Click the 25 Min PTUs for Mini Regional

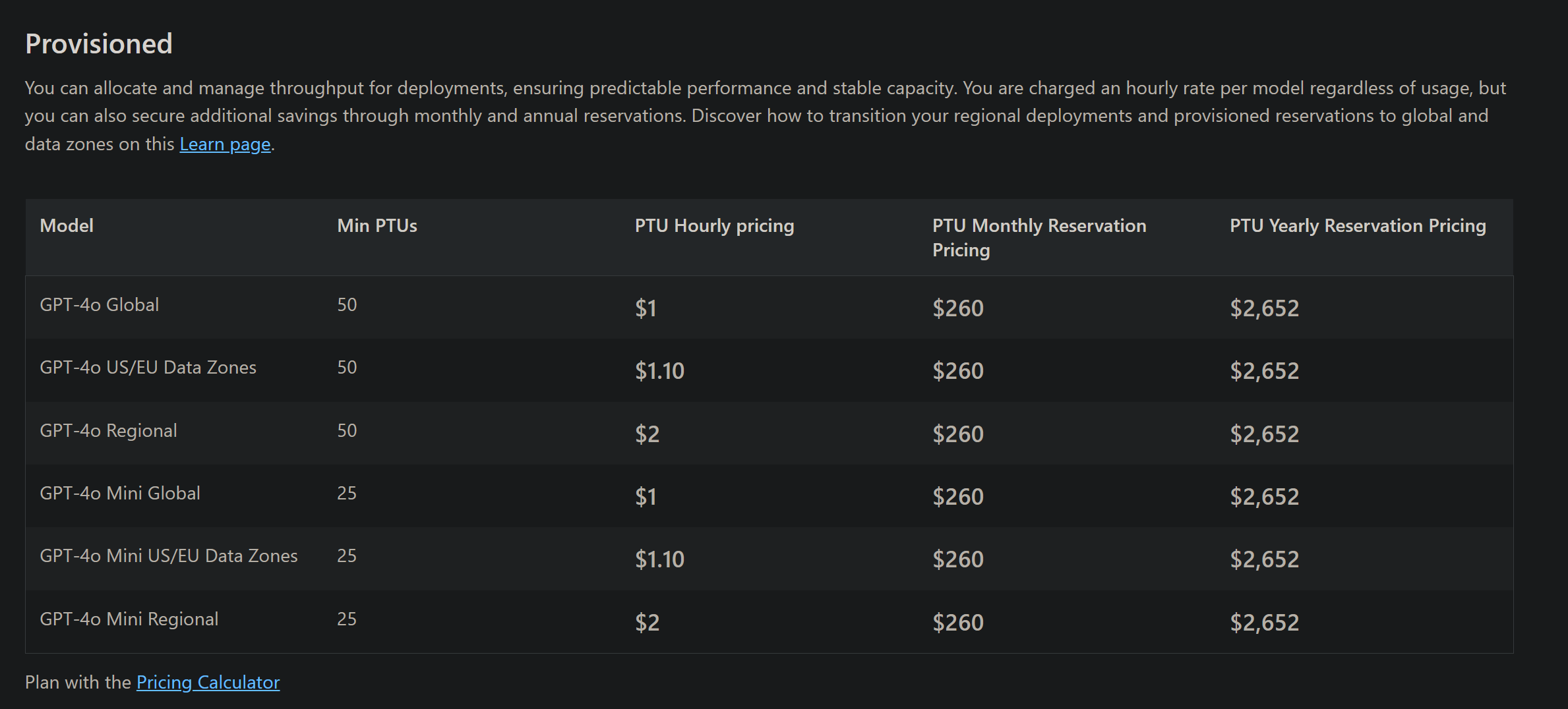click(347, 619)
